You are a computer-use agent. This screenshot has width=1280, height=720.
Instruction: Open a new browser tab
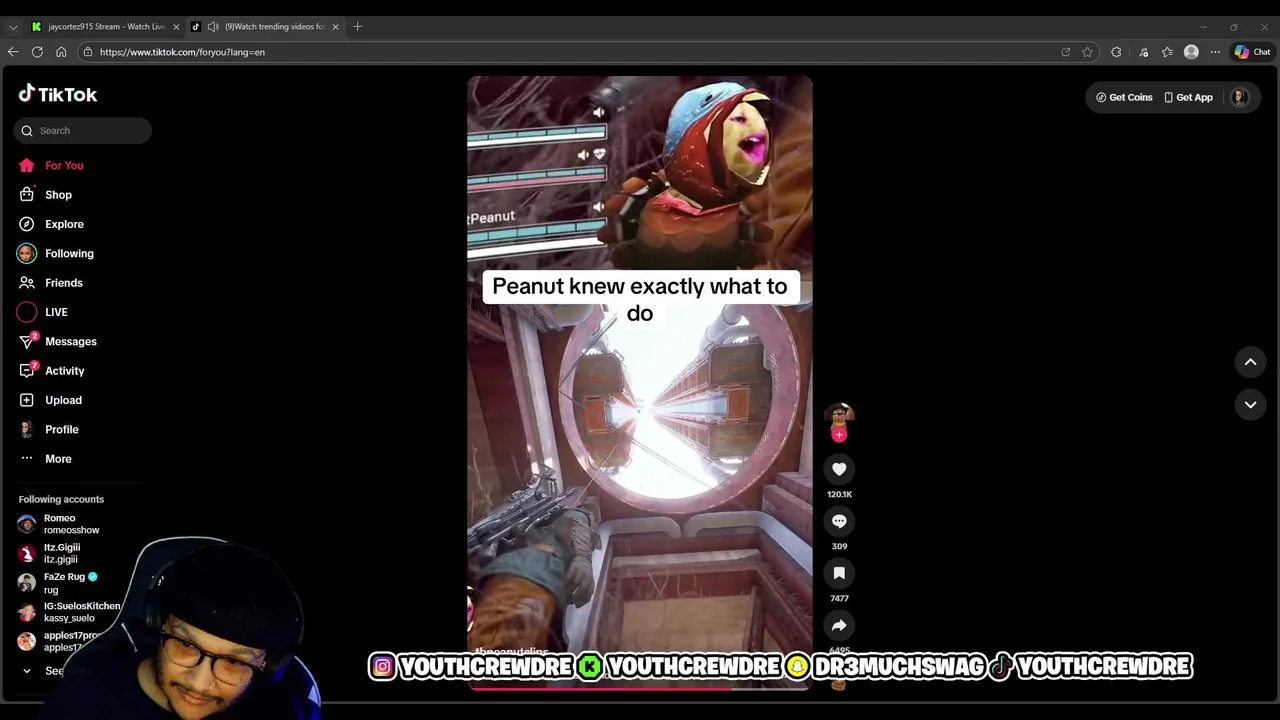point(357,27)
